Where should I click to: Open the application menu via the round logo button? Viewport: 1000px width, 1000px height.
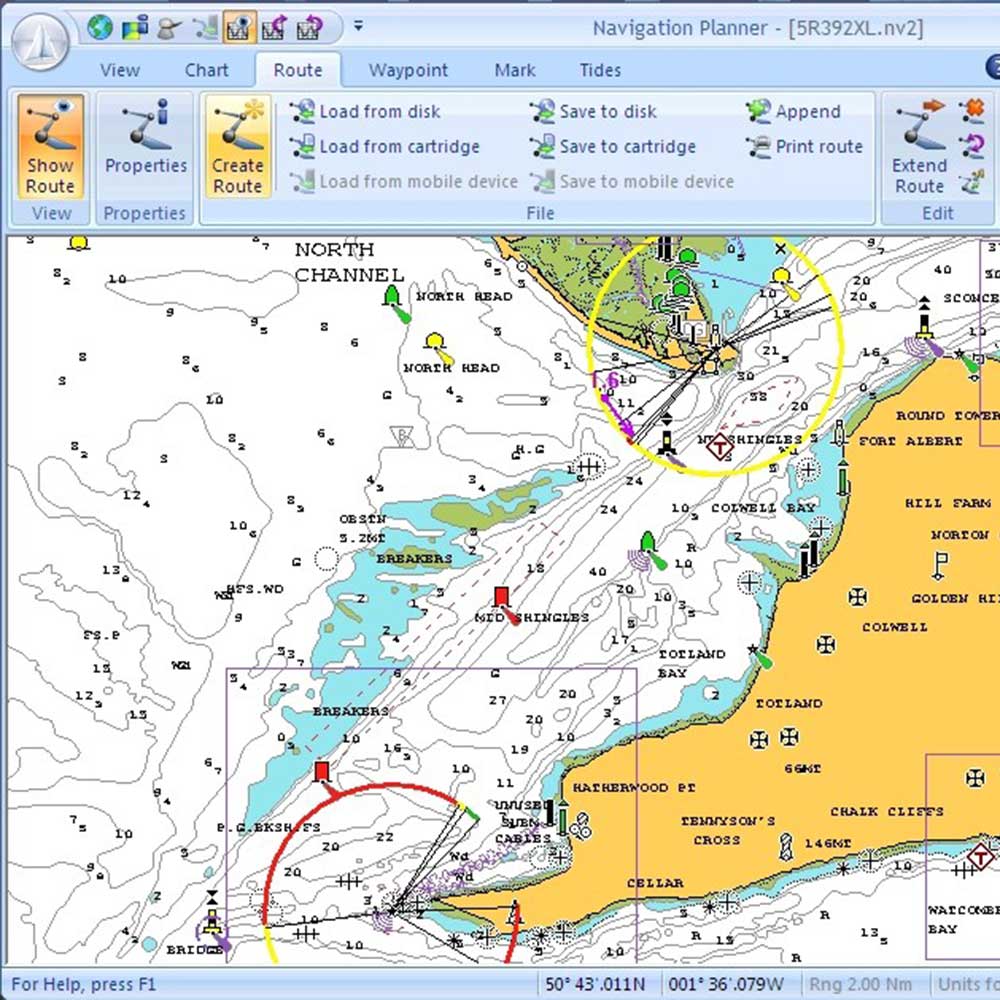point(40,40)
